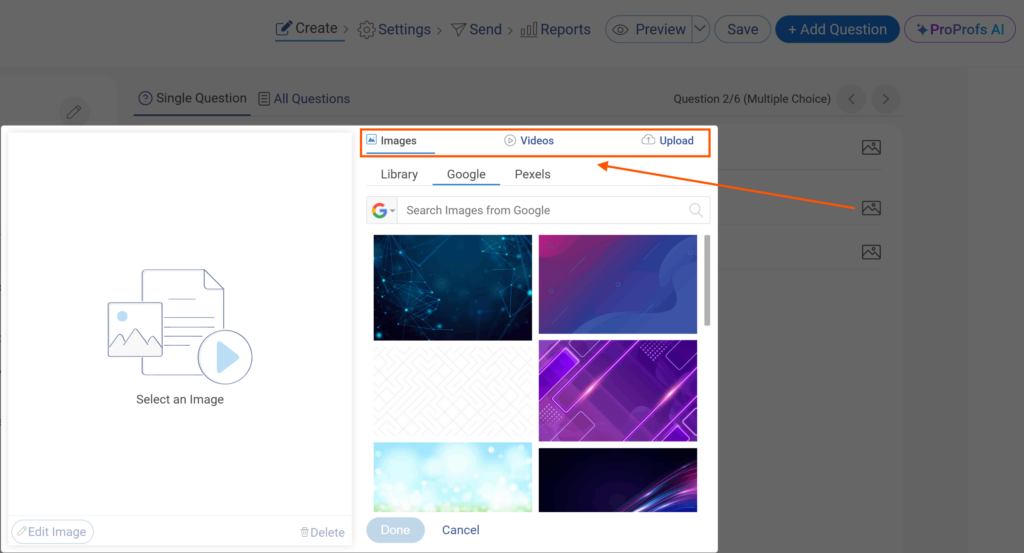Click the list icon by All Questions
The image size is (1024, 553).
tap(264, 99)
